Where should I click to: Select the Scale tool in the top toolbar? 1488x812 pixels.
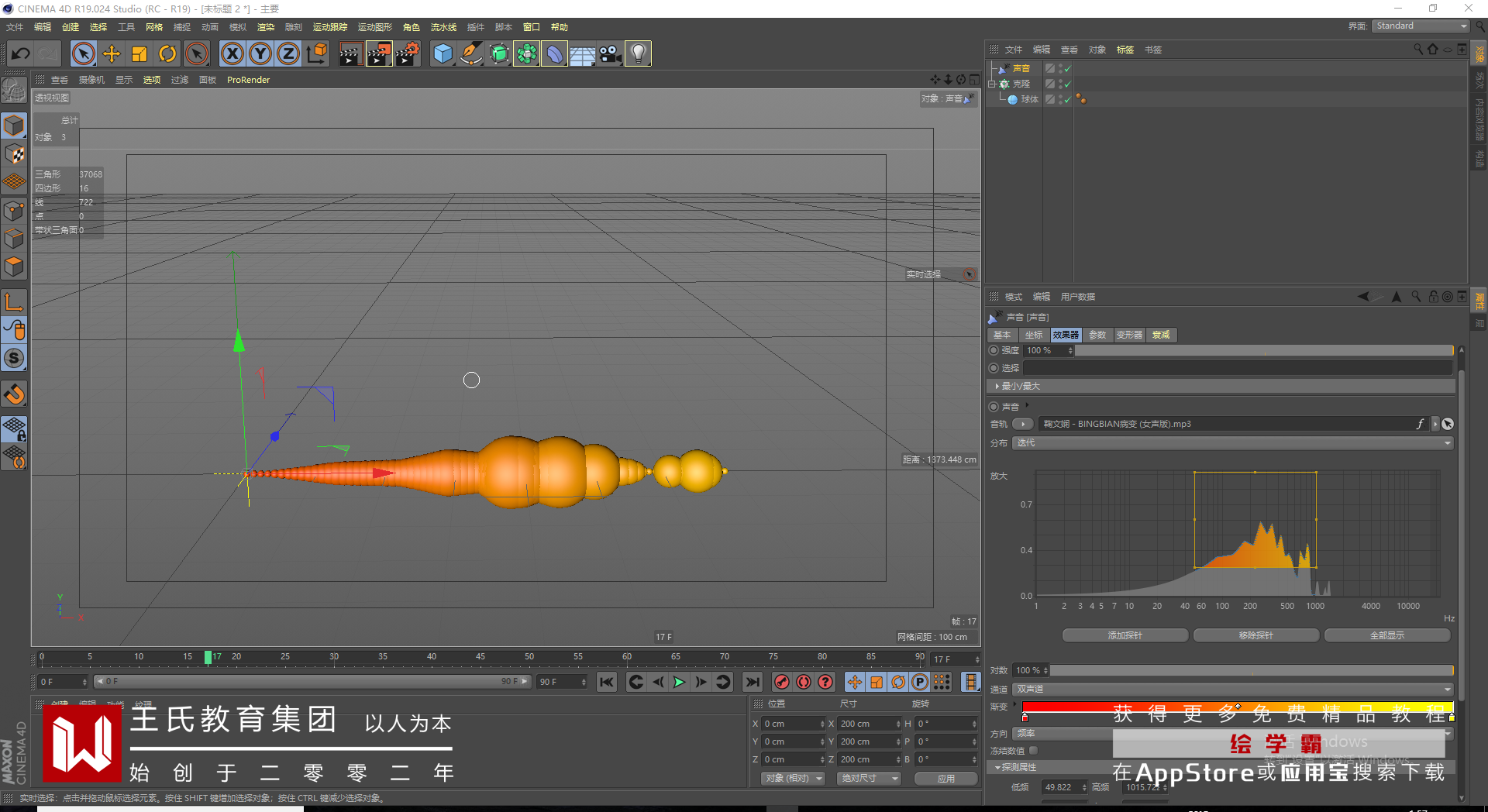(x=139, y=53)
